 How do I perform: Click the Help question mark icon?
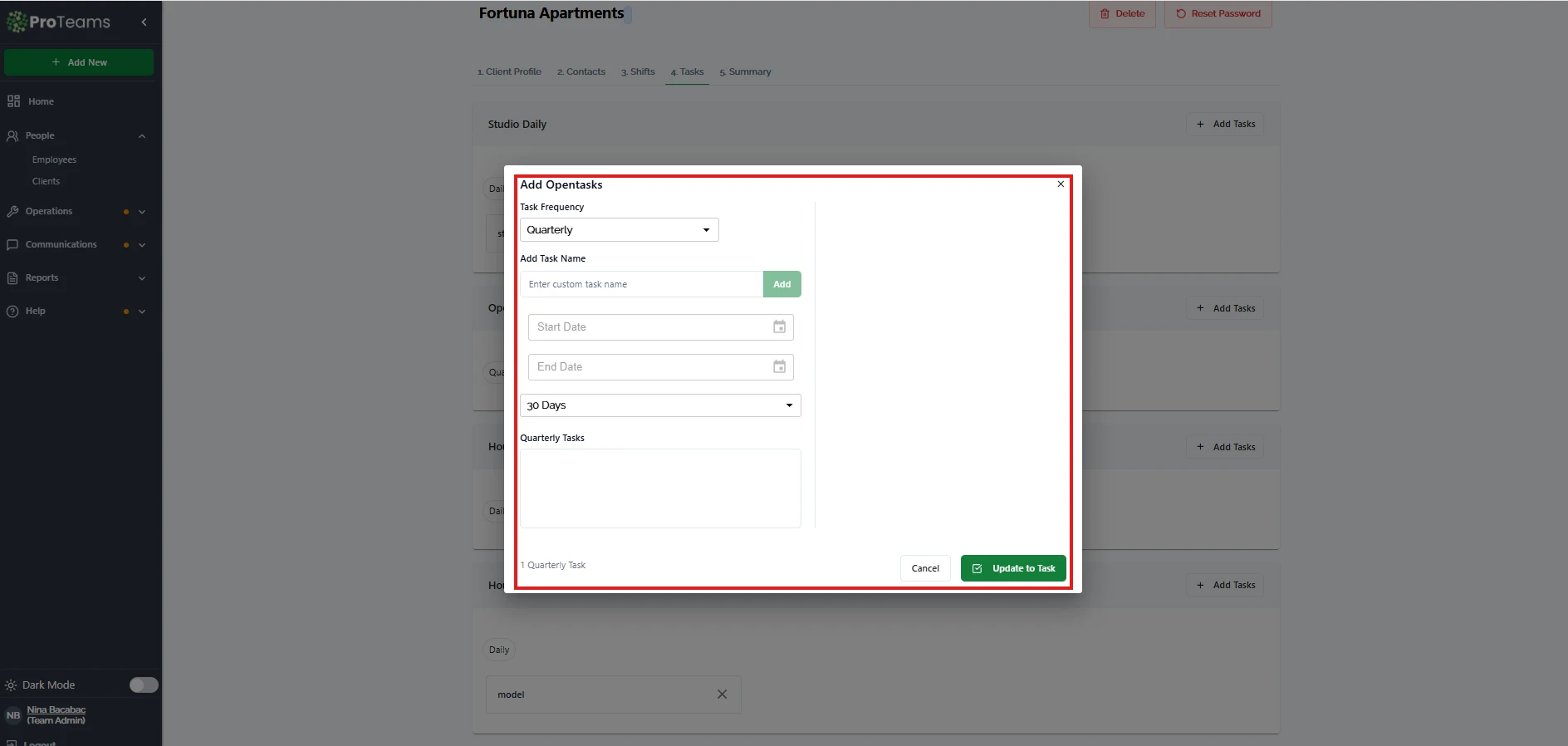[x=12, y=312]
